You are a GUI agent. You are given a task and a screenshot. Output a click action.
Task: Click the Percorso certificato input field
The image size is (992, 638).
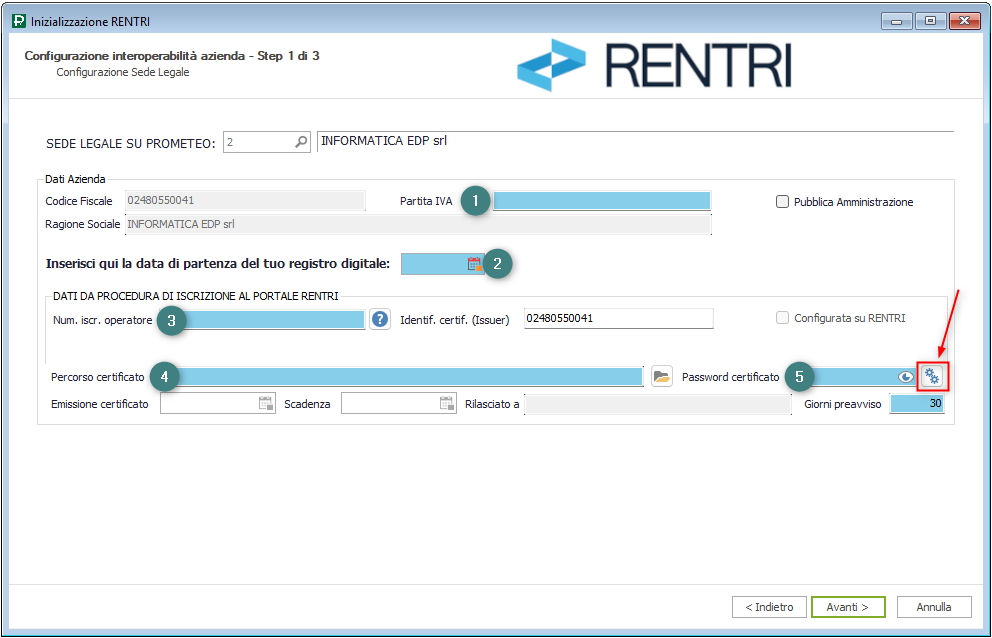(x=410, y=376)
